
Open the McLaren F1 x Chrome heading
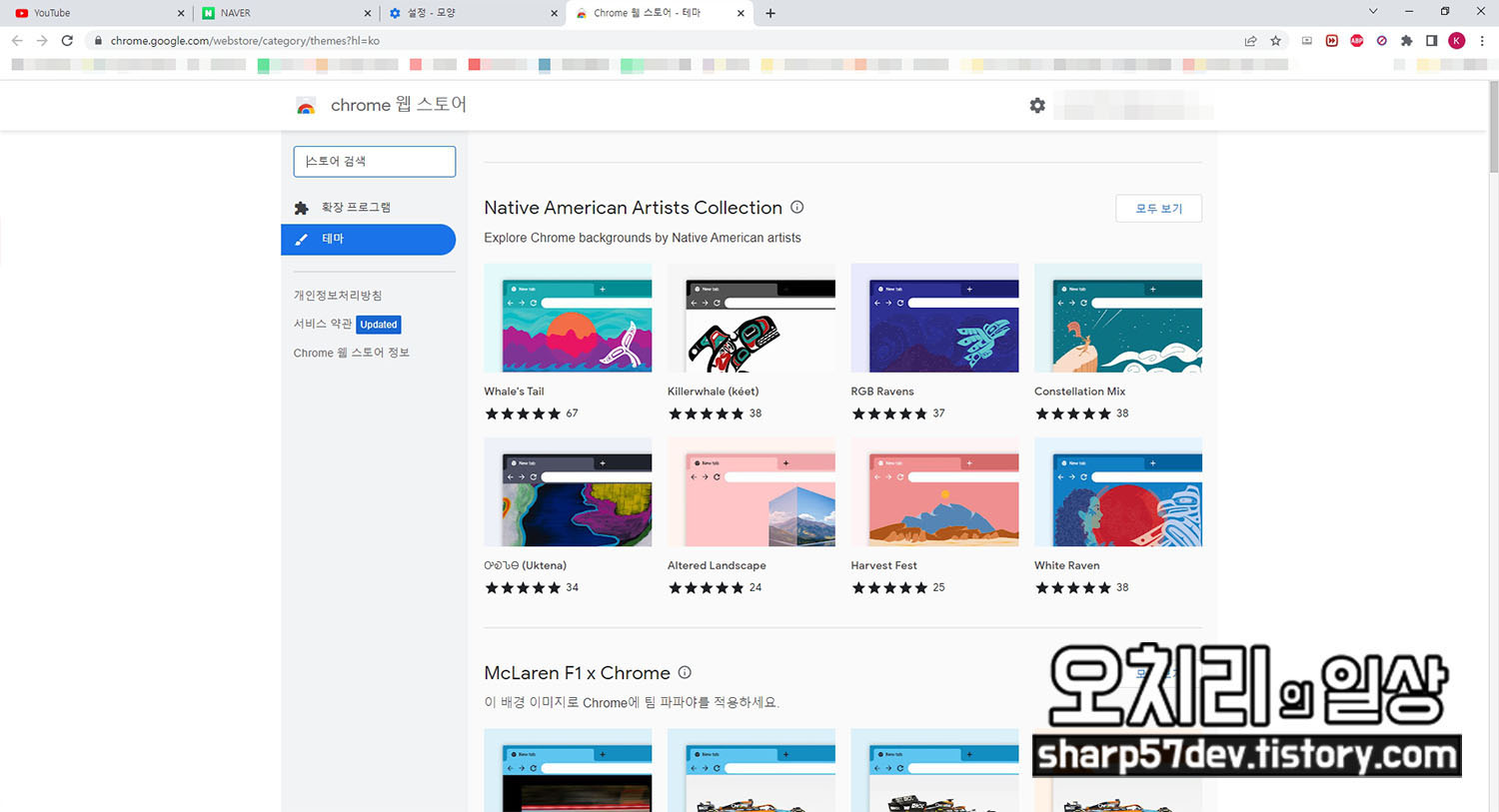(577, 673)
